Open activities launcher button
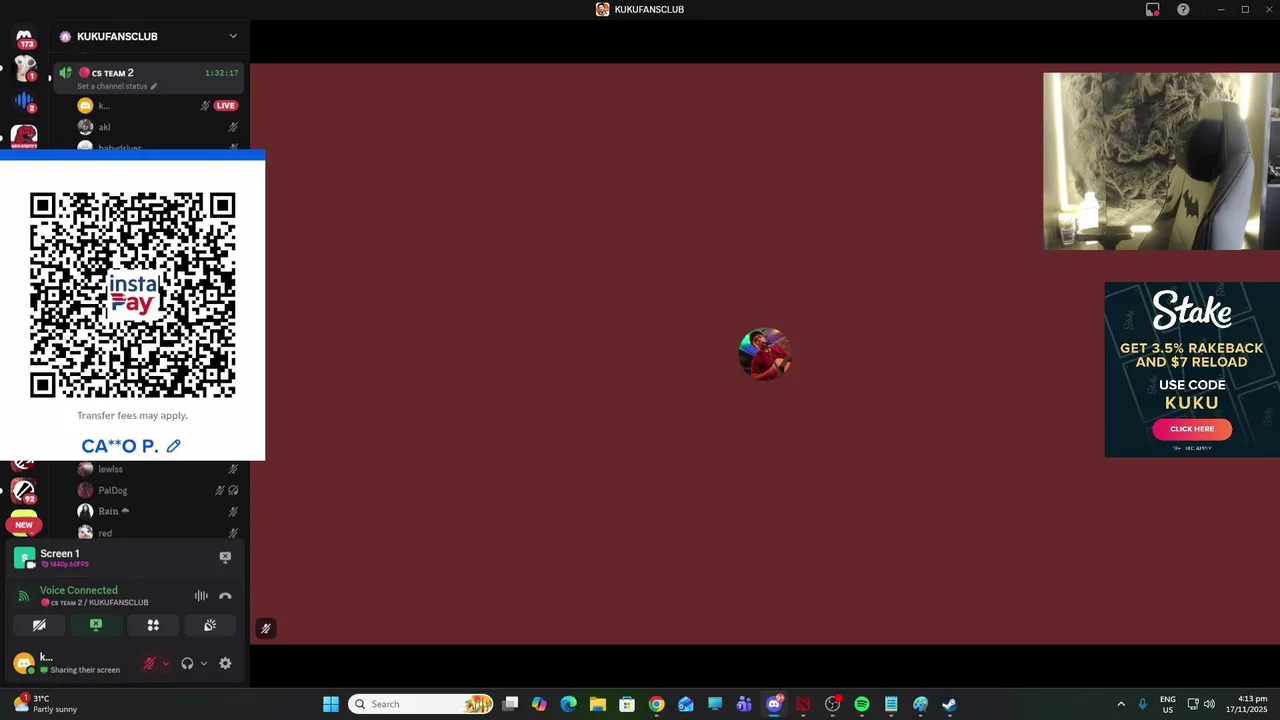 click(x=153, y=625)
